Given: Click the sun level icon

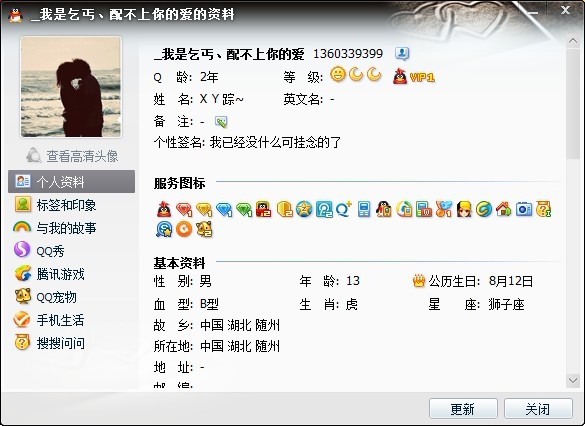Looking at the screenshot, I should point(338,74).
